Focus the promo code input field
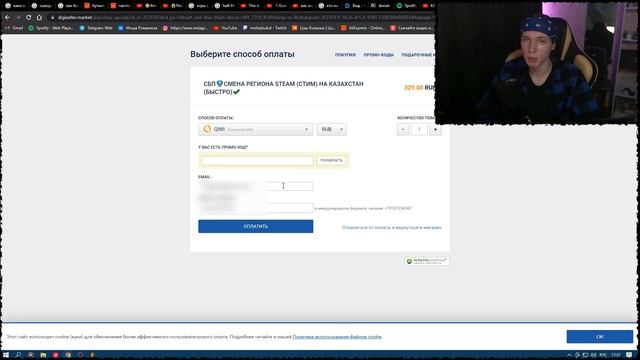640x360 pixels. pyautogui.click(x=257, y=160)
